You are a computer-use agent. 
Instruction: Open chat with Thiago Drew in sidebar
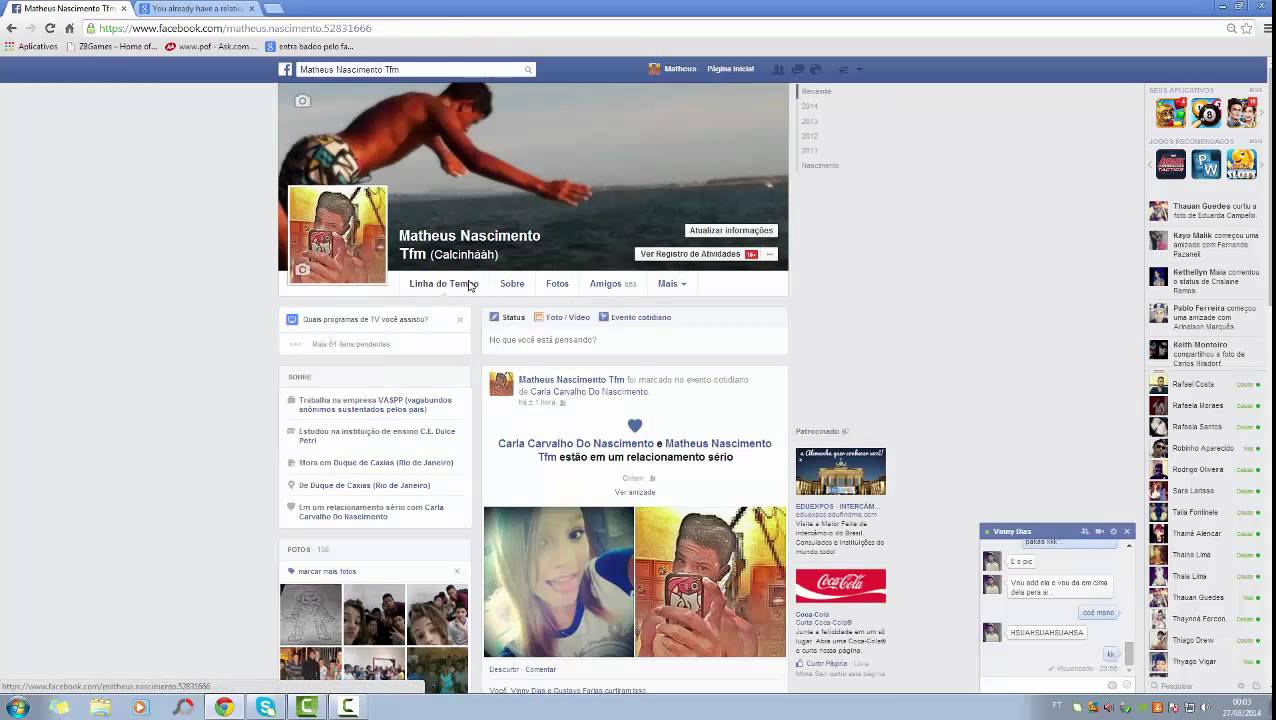(x=1204, y=640)
